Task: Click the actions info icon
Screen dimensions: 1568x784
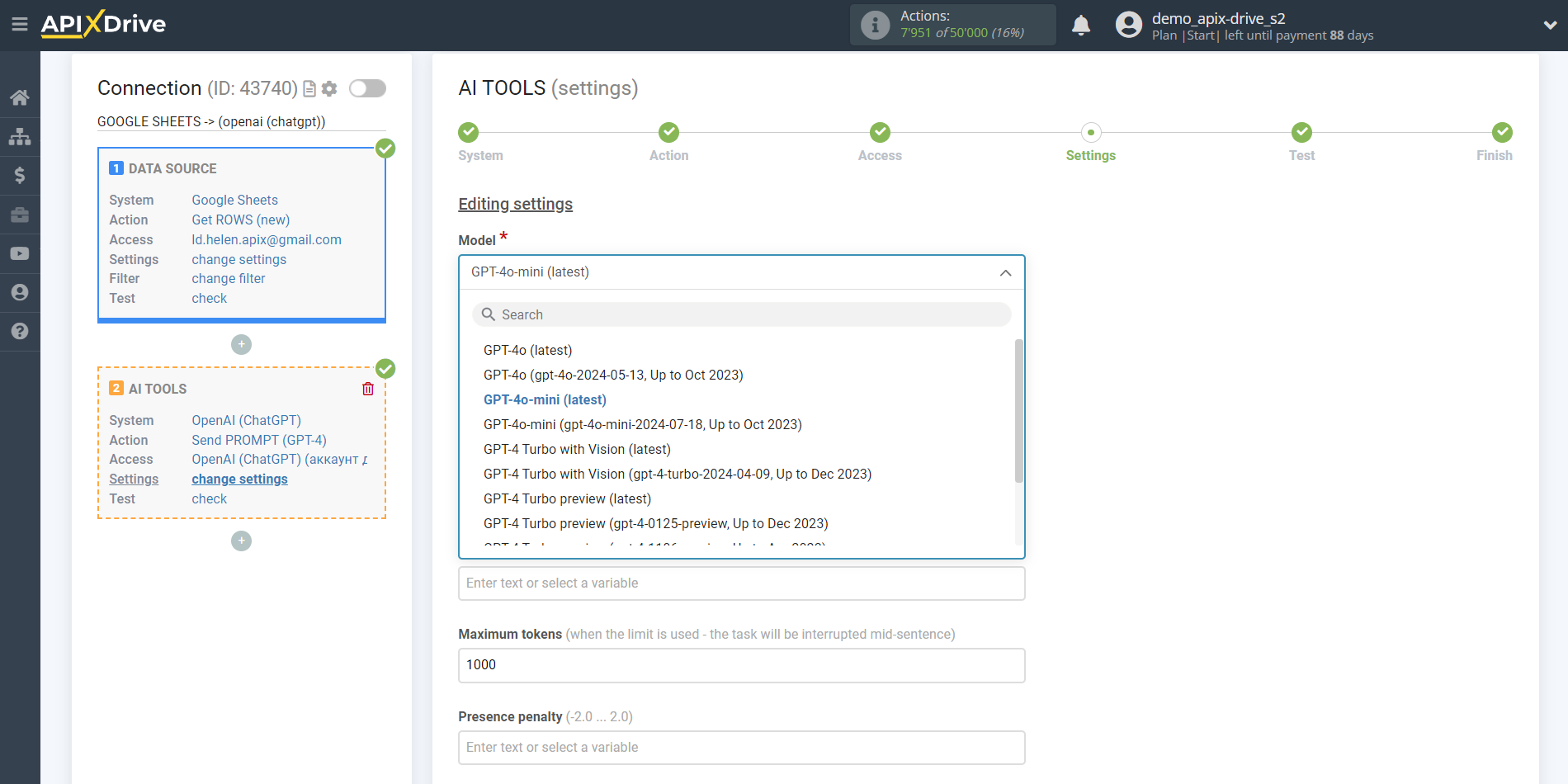Action: (x=876, y=25)
